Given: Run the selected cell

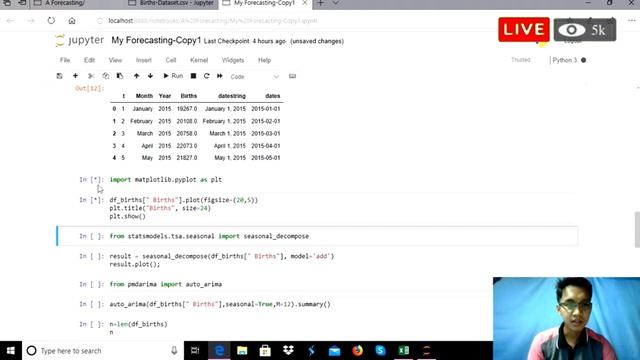Looking at the screenshot, I should tap(173, 76).
